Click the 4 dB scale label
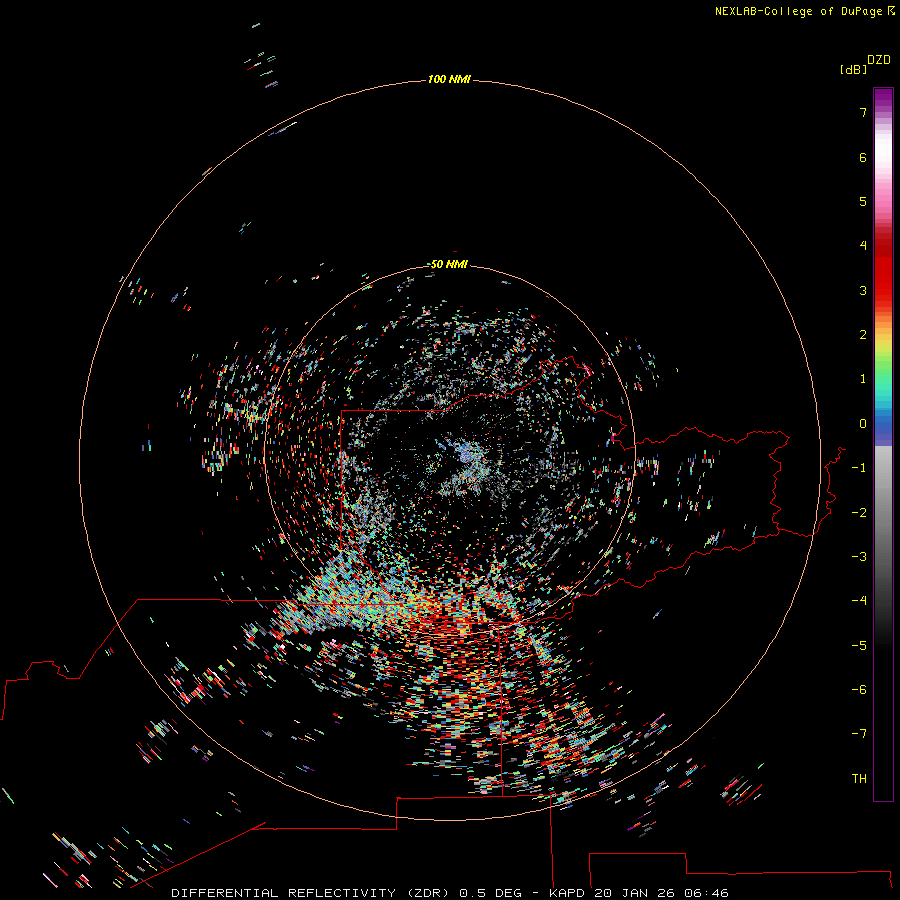 pos(863,246)
